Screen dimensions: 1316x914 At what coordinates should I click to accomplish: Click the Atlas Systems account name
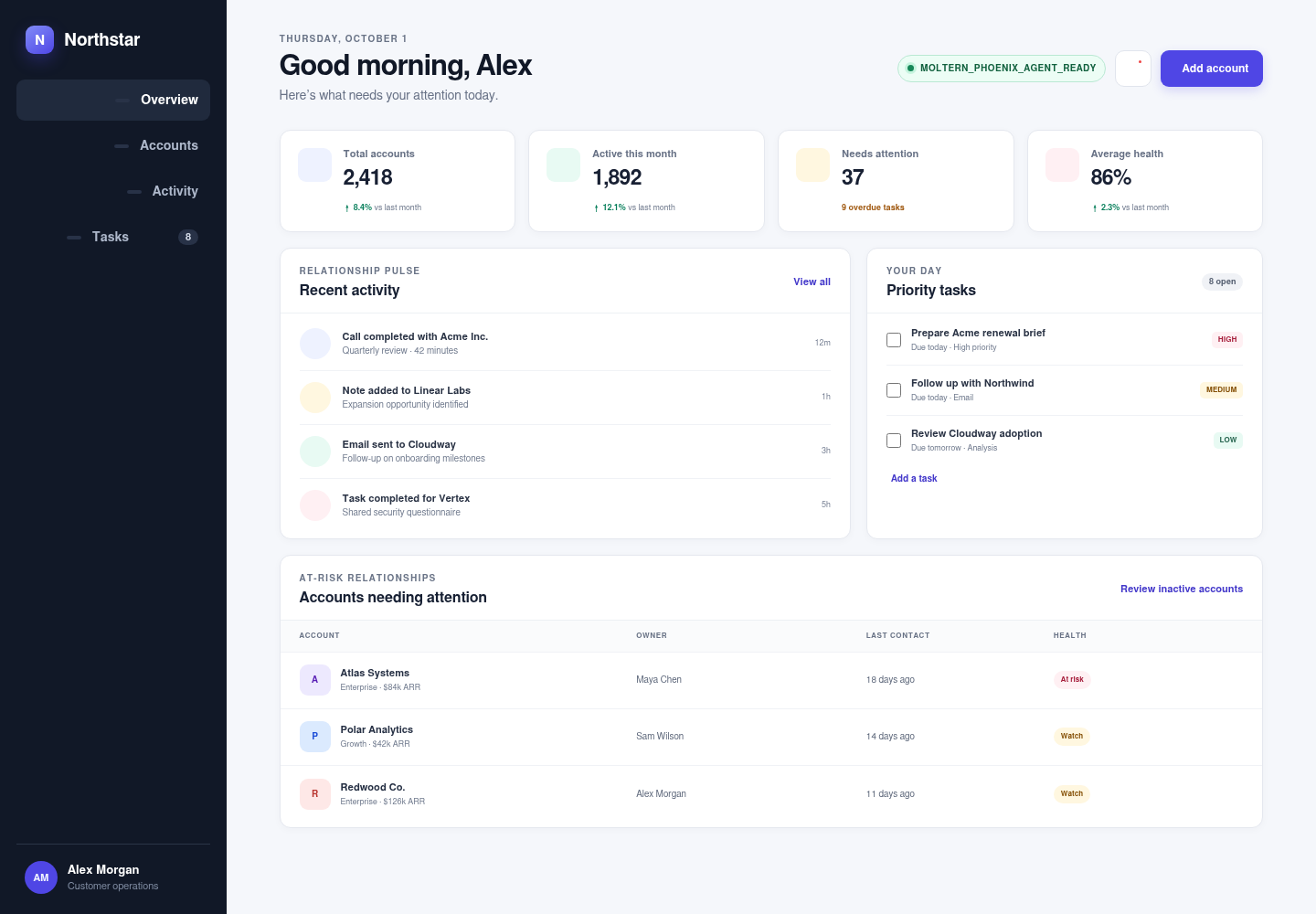coord(375,673)
